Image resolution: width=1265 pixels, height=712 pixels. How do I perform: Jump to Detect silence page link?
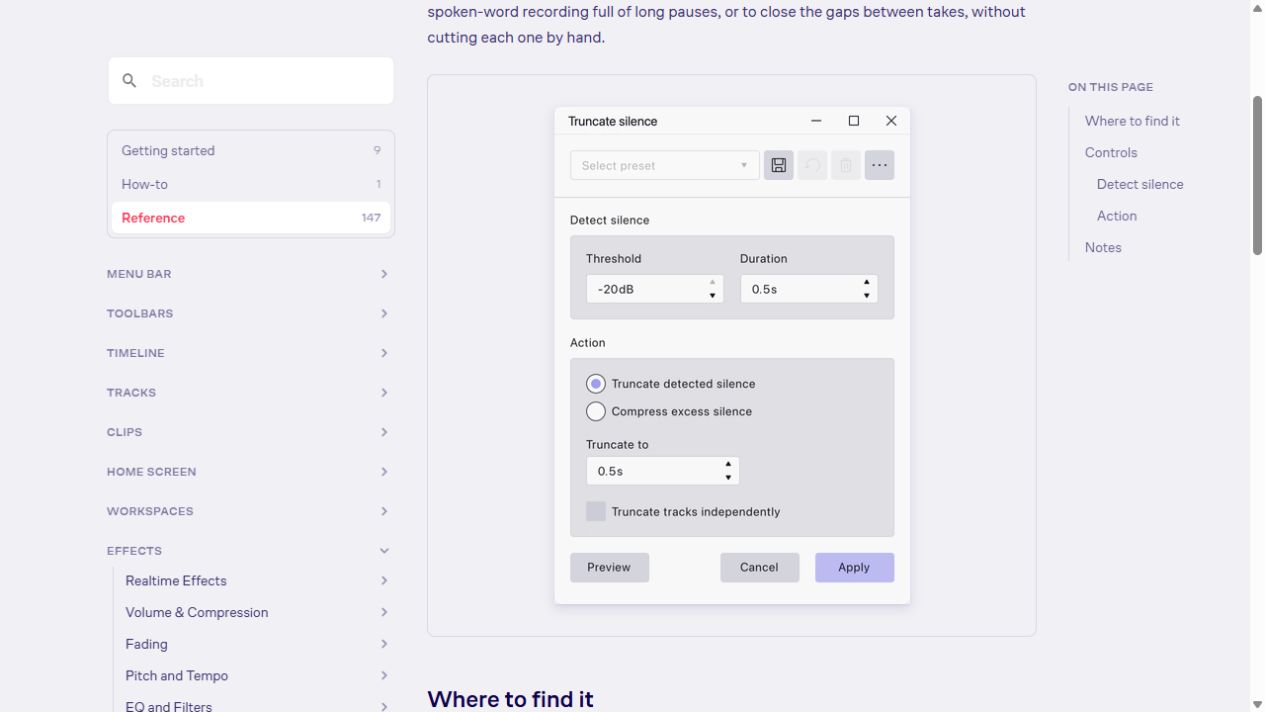[1140, 184]
